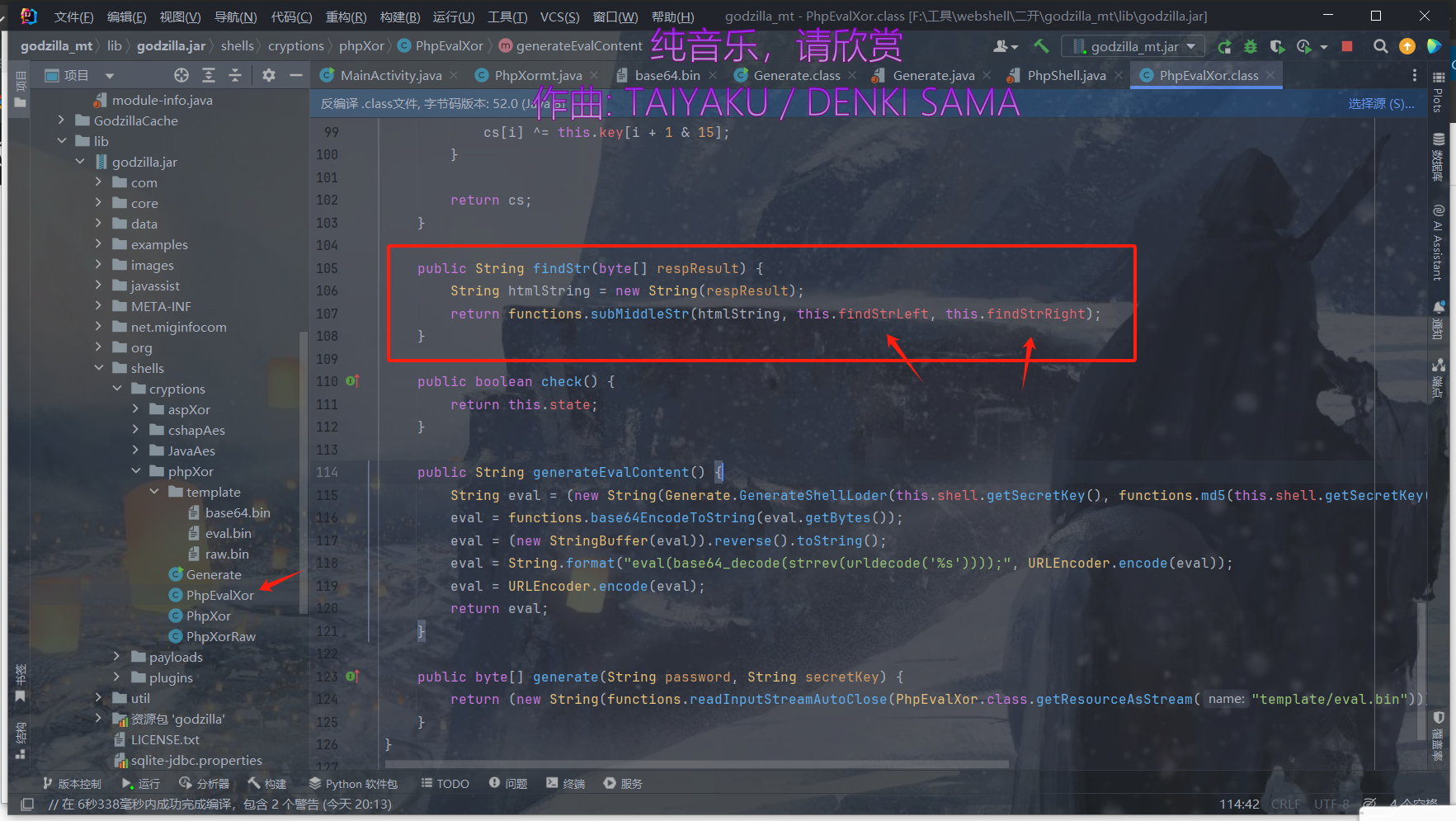Image resolution: width=1456 pixels, height=821 pixels.
Task: Click the red Stop icon
Action: point(1347,46)
